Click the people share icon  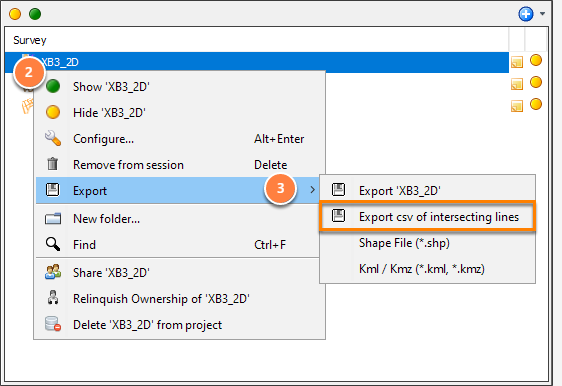[53, 272]
